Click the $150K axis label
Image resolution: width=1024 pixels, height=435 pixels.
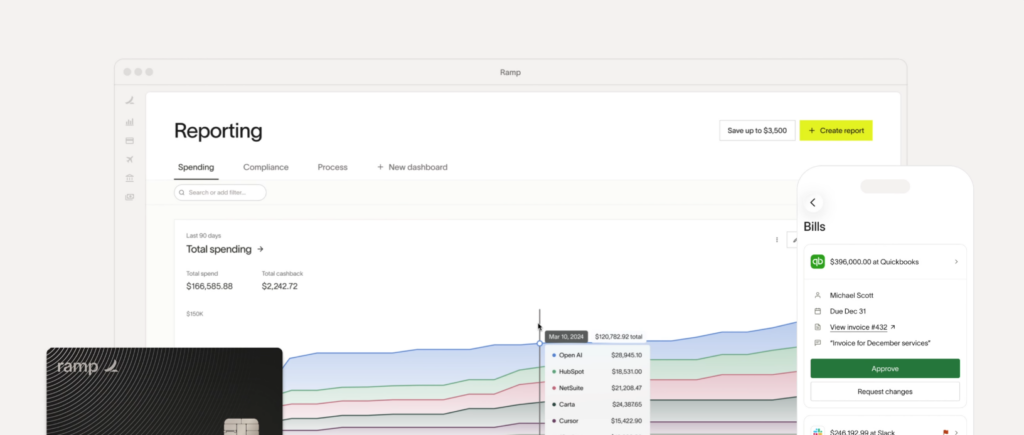(x=195, y=314)
